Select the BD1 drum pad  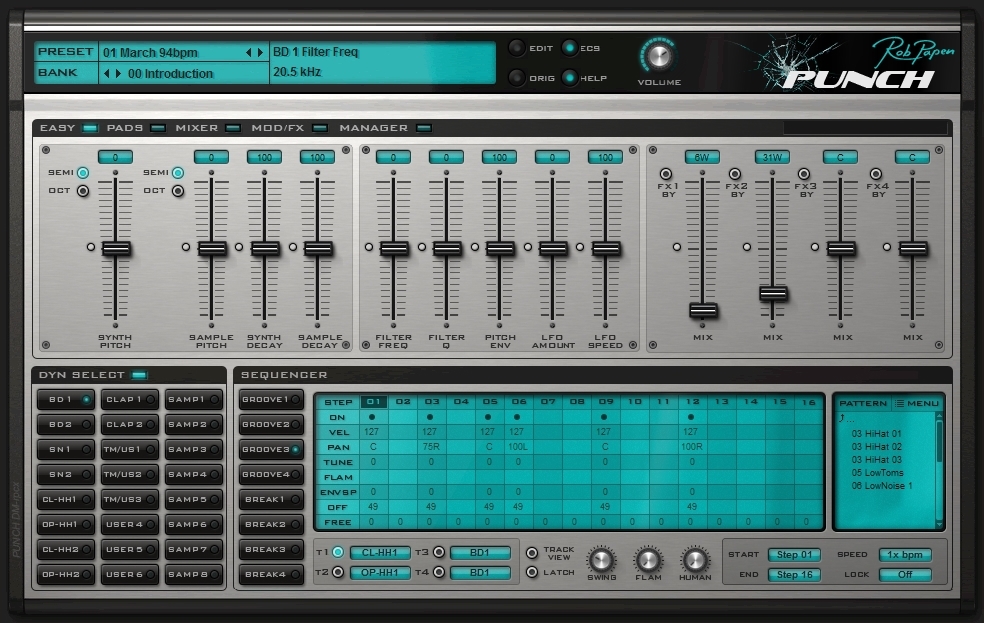66,399
